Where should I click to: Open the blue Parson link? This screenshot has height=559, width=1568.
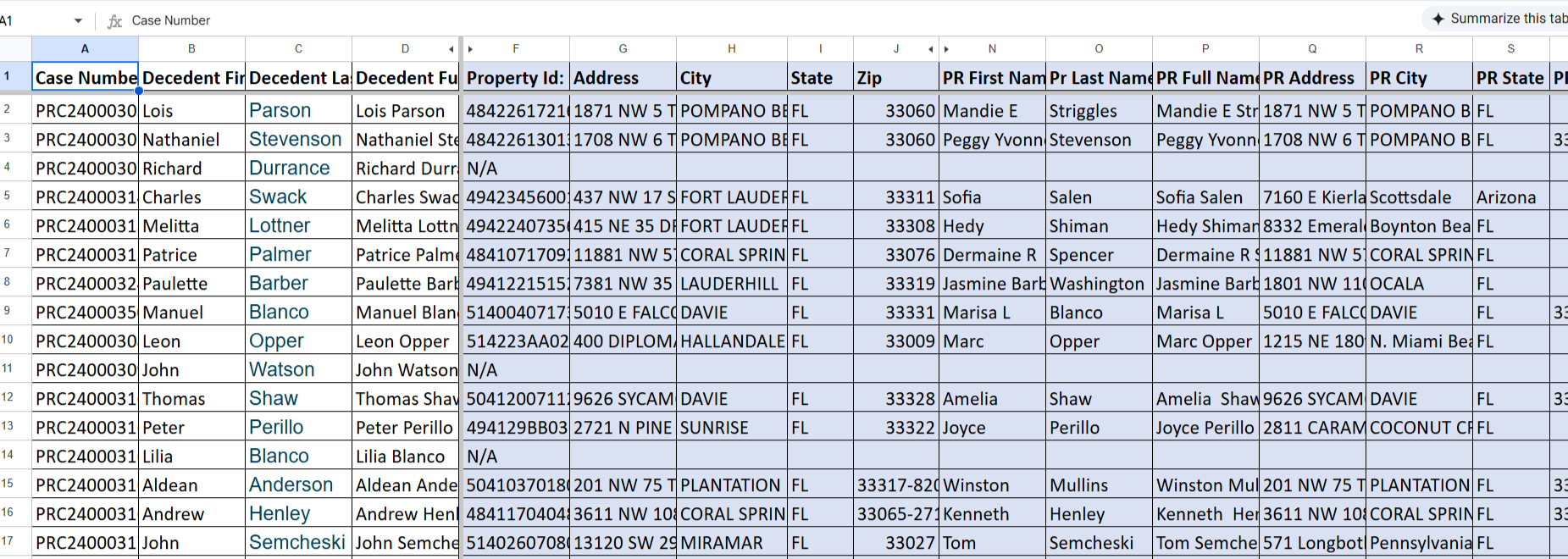point(280,110)
